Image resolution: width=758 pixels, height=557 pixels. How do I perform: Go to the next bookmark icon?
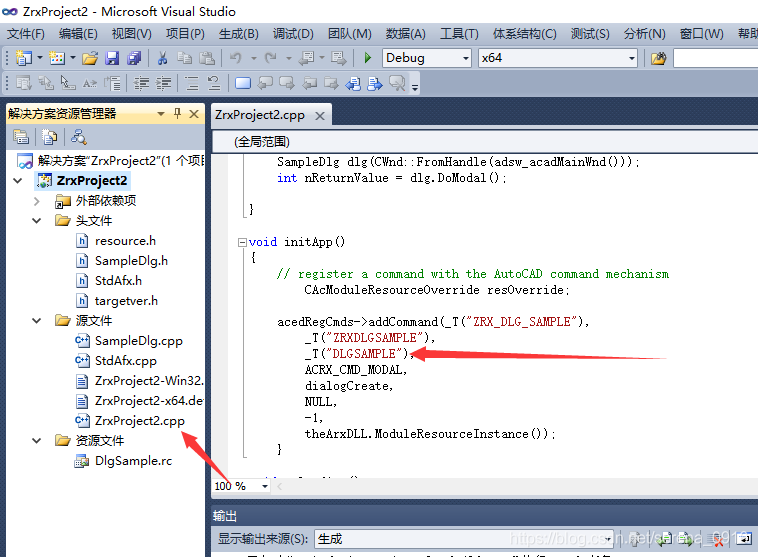click(287, 84)
